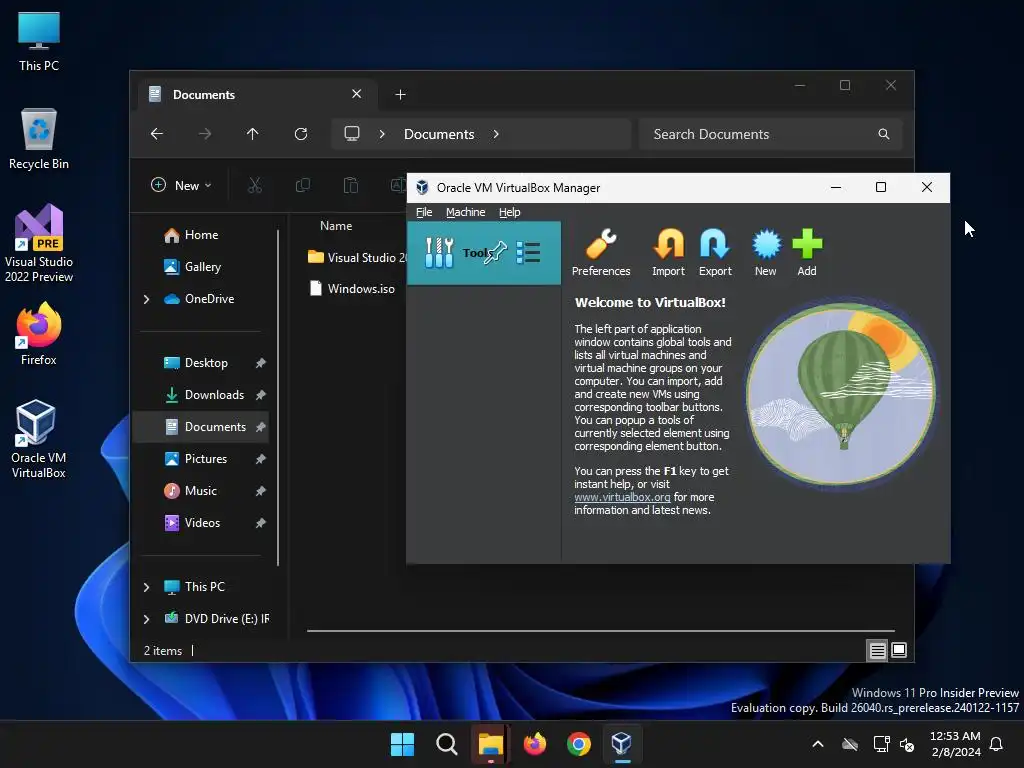This screenshot has width=1024, height=768.
Task: Click the green Add machine icon
Action: point(807,252)
